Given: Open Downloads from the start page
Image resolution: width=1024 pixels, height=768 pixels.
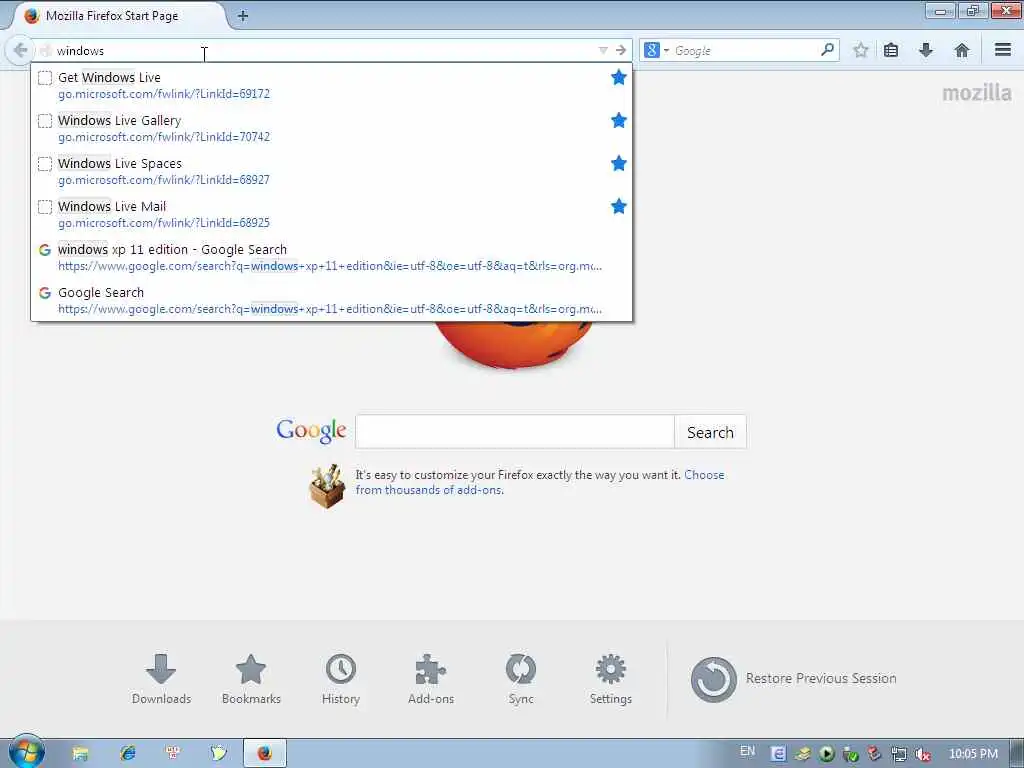Looking at the screenshot, I should coord(161,679).
